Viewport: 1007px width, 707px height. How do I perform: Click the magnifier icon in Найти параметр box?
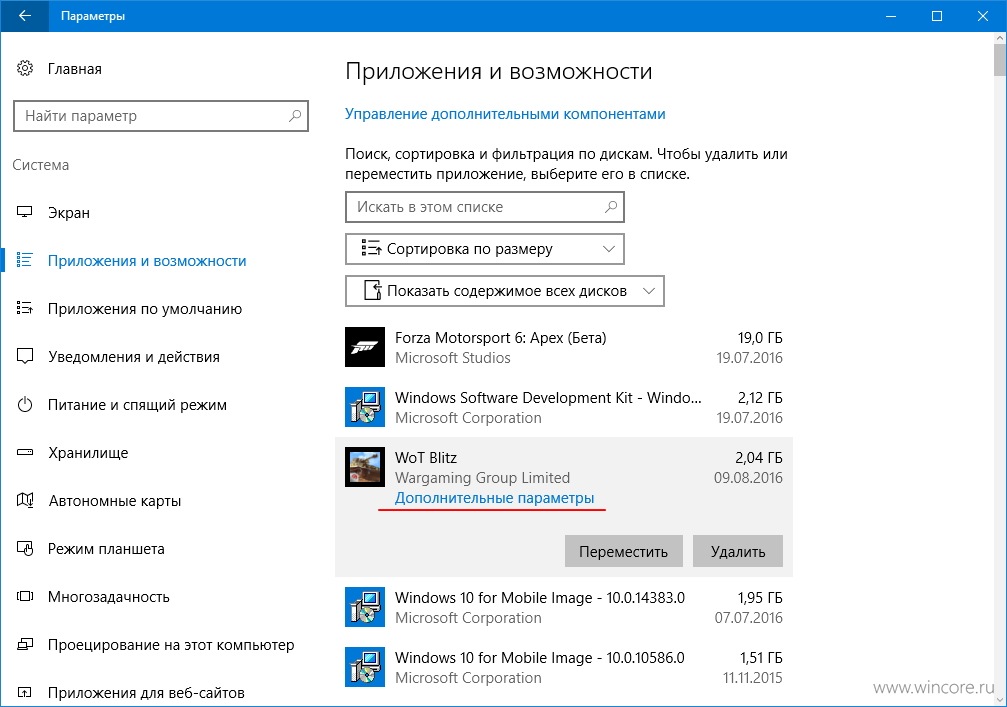point(295,116)
